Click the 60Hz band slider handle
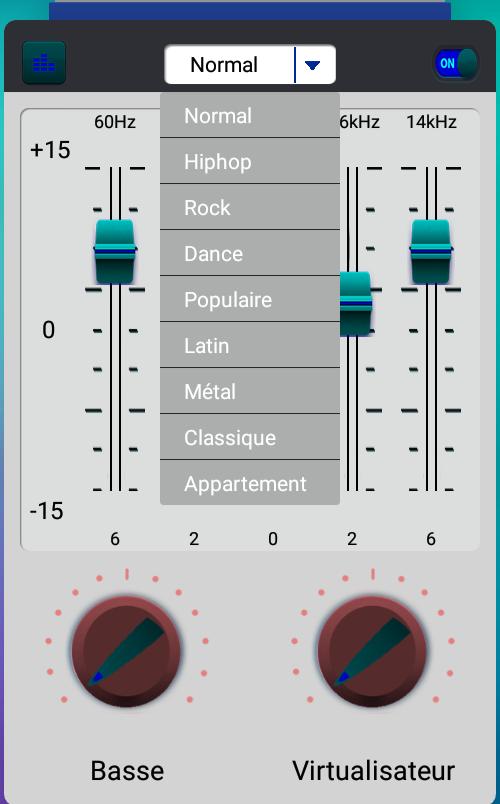Image resolution: width=500 pixels, height=804 pixels. [115, 251]
